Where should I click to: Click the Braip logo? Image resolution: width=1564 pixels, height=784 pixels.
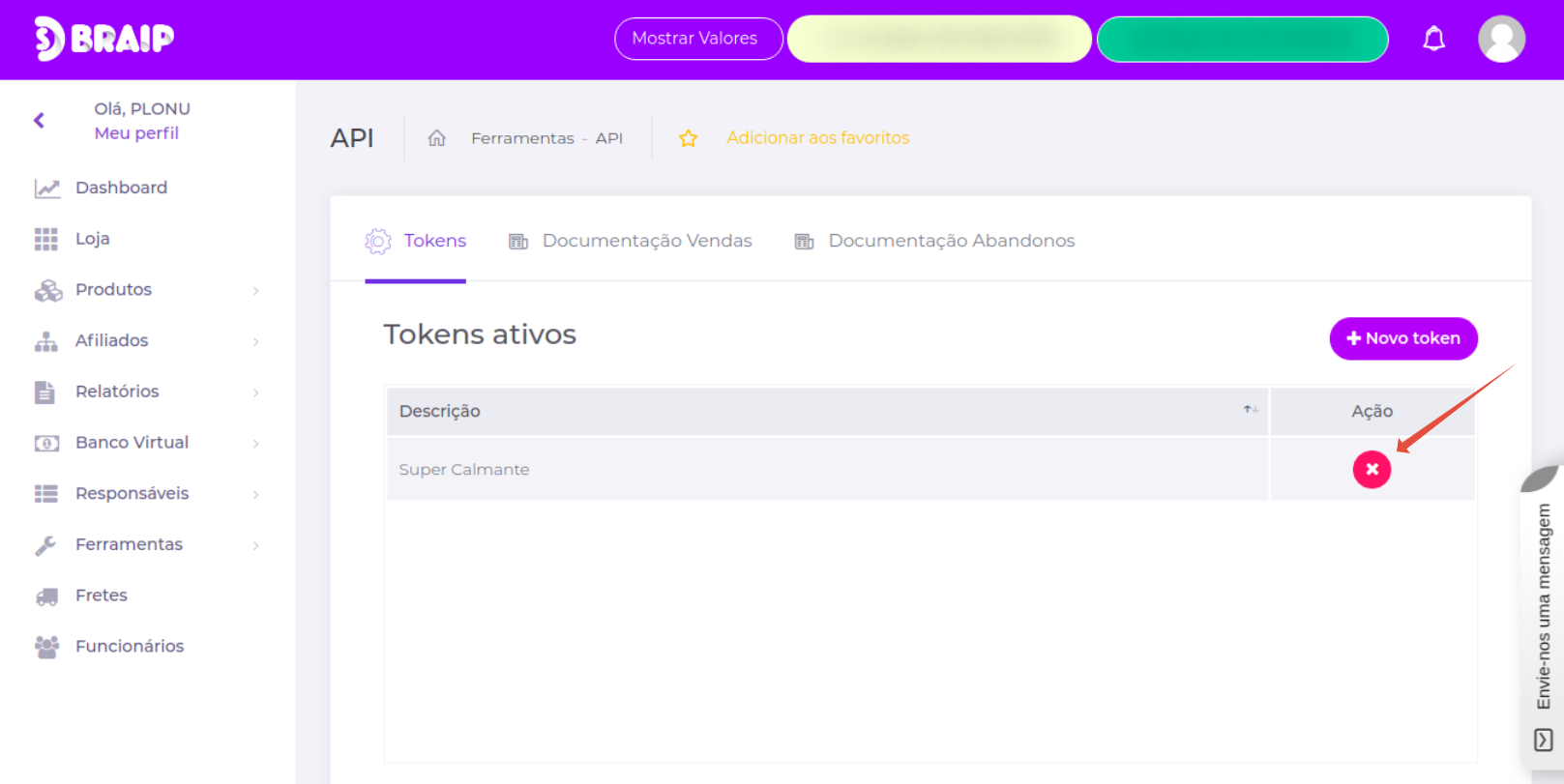(x=104, y=39)
